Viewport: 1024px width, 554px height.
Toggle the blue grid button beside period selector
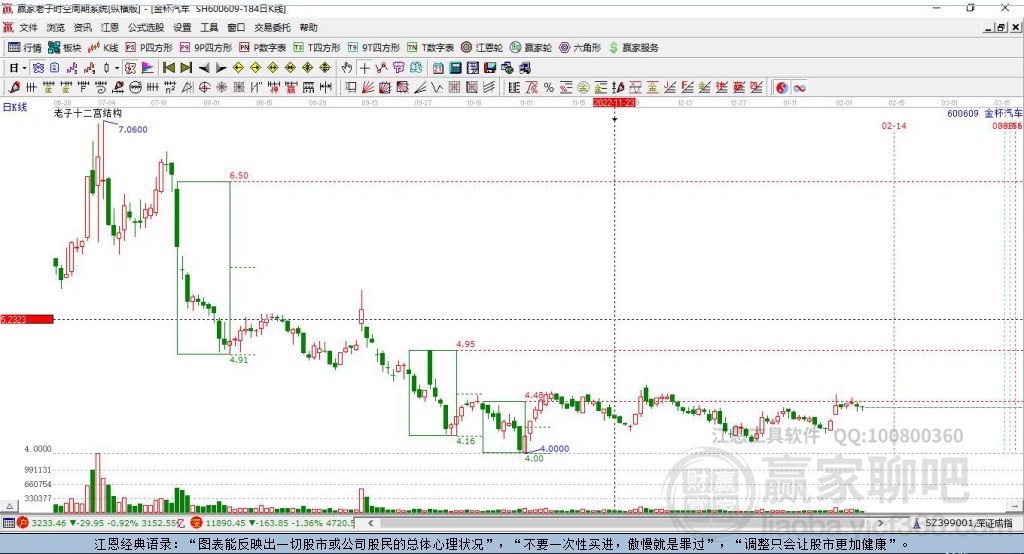pyautogui.click(x=38, y=68)
